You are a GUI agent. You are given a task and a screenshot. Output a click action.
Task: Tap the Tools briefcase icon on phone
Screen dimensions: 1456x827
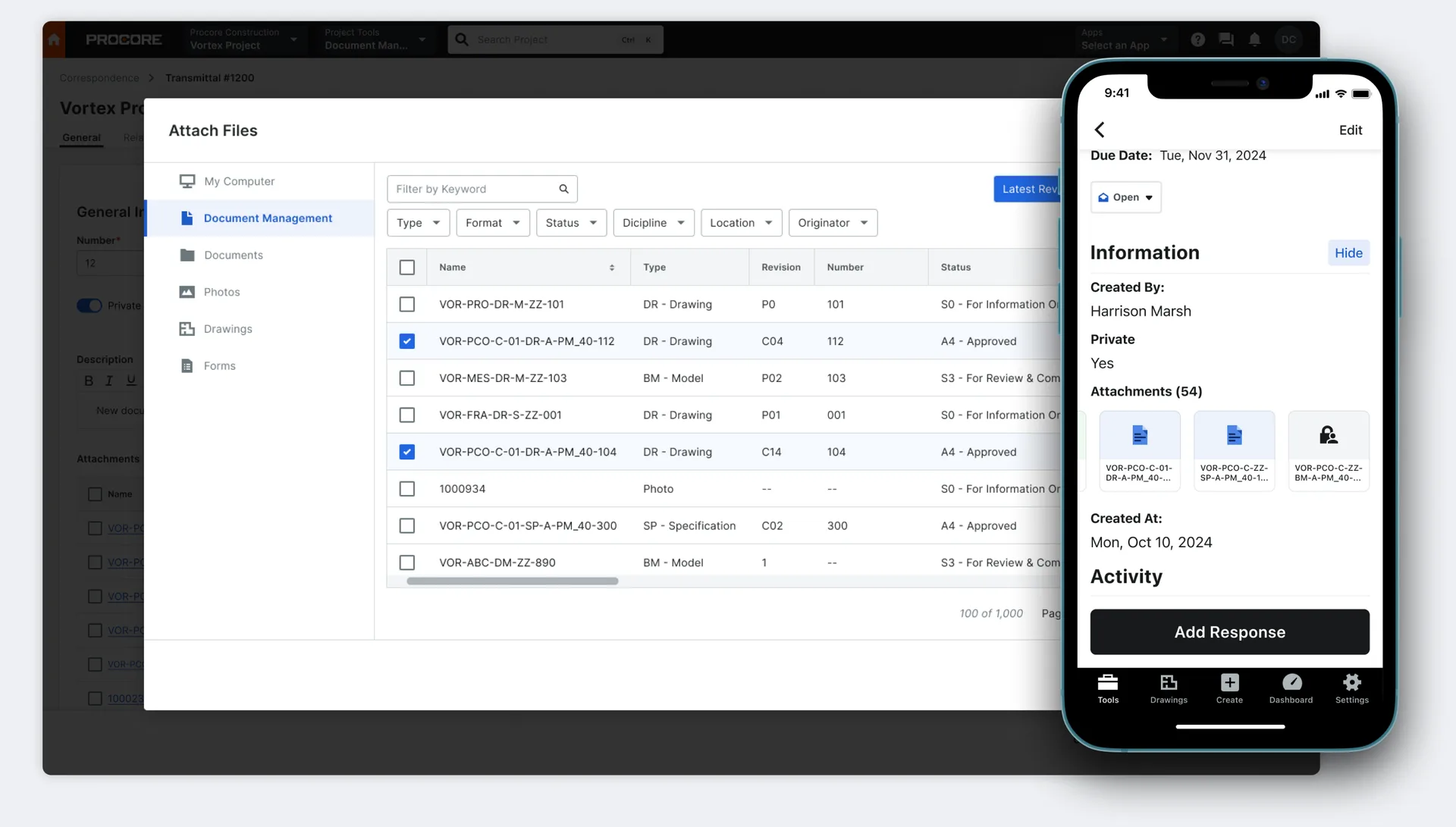coord(1108,682)
